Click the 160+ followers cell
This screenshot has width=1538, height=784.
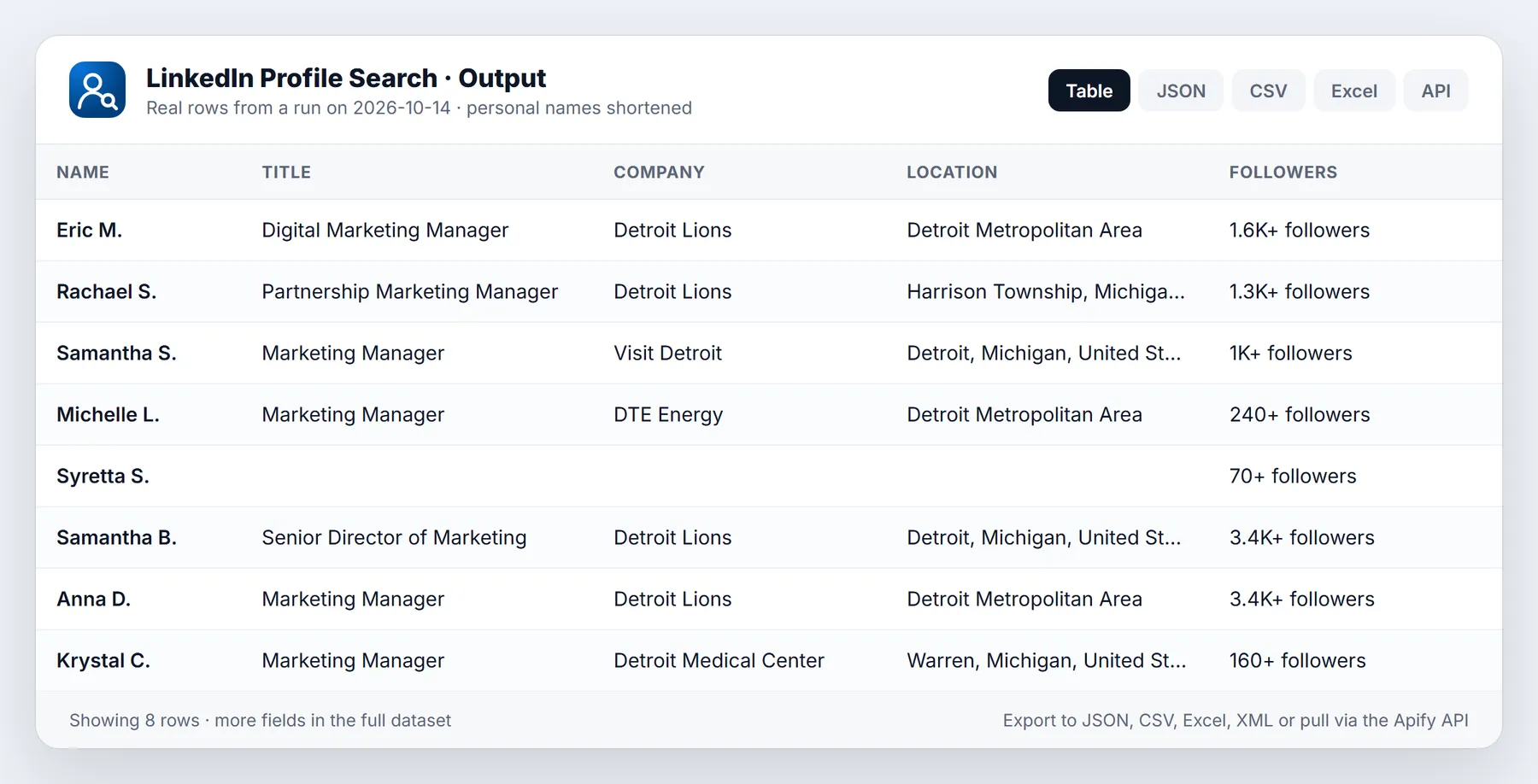click(1297, 660)
